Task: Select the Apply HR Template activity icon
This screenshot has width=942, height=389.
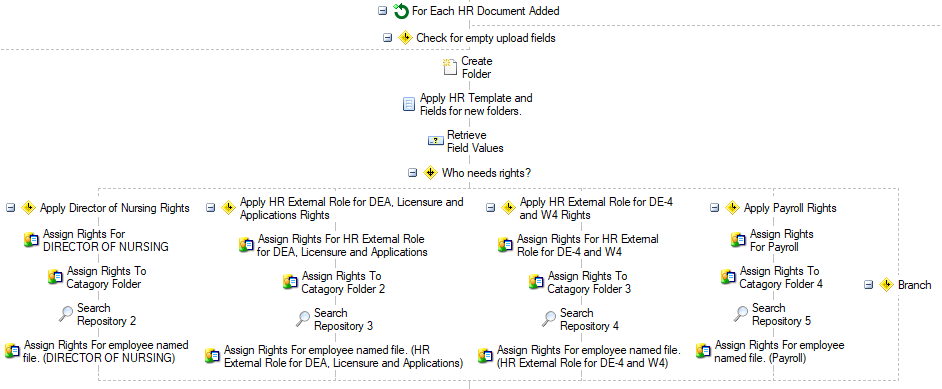Action: pos(409,104)
